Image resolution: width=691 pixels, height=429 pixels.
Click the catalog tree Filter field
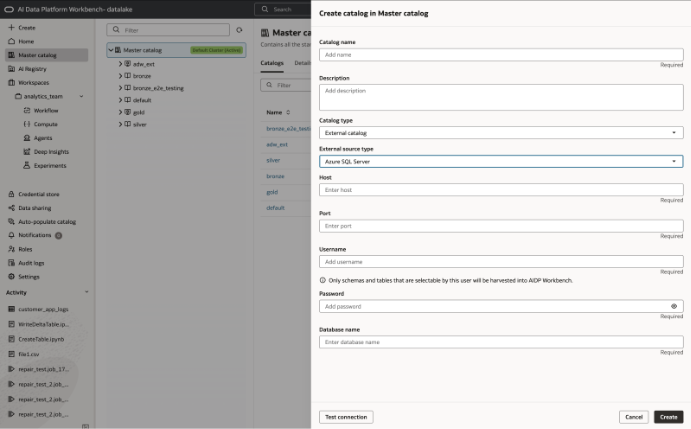(x=168, y=30)
